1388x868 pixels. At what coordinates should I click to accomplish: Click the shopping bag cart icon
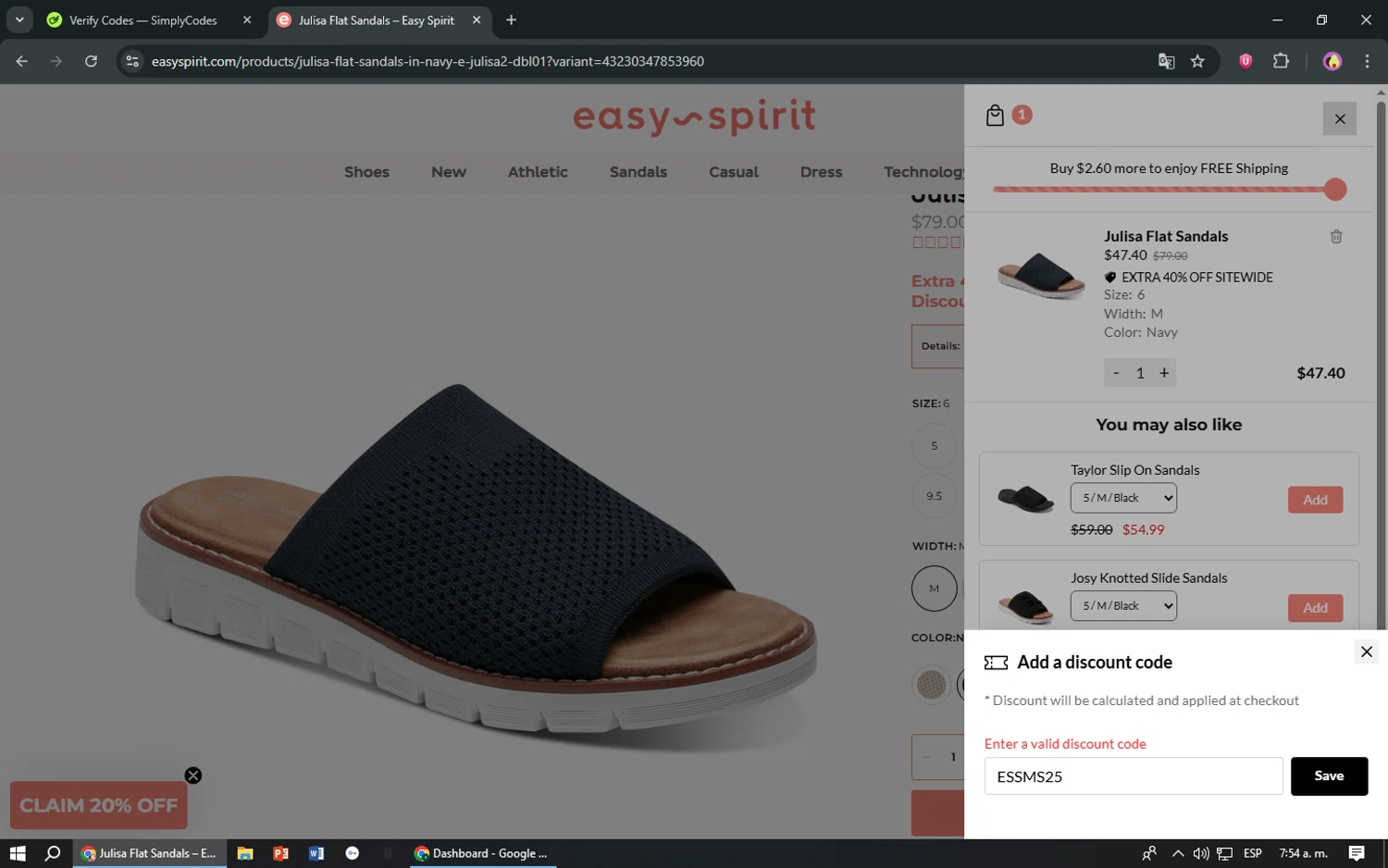[995, 115]
